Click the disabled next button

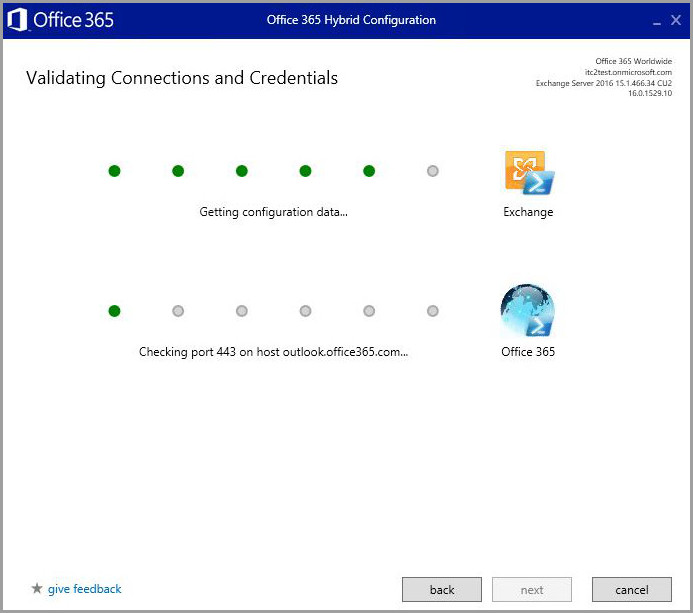coord(532,590)
